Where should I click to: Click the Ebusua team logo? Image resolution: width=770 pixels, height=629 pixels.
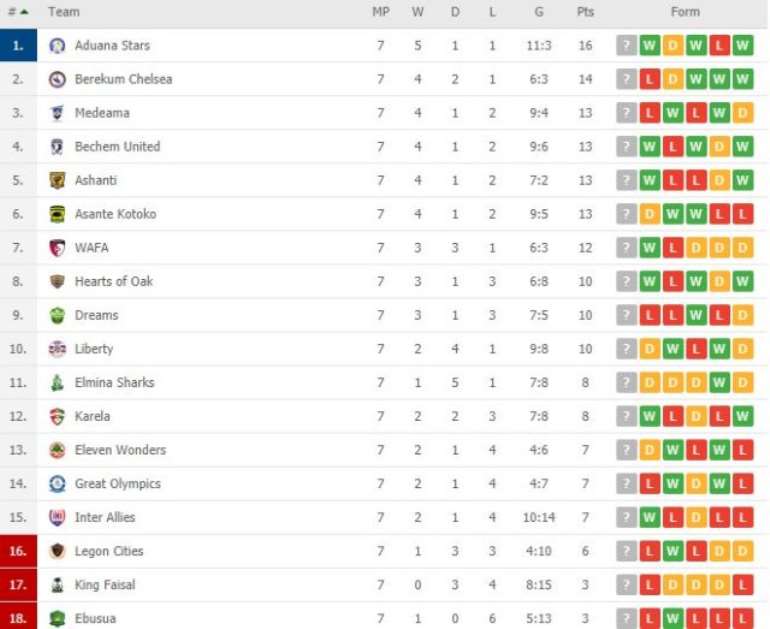point(57,618)
